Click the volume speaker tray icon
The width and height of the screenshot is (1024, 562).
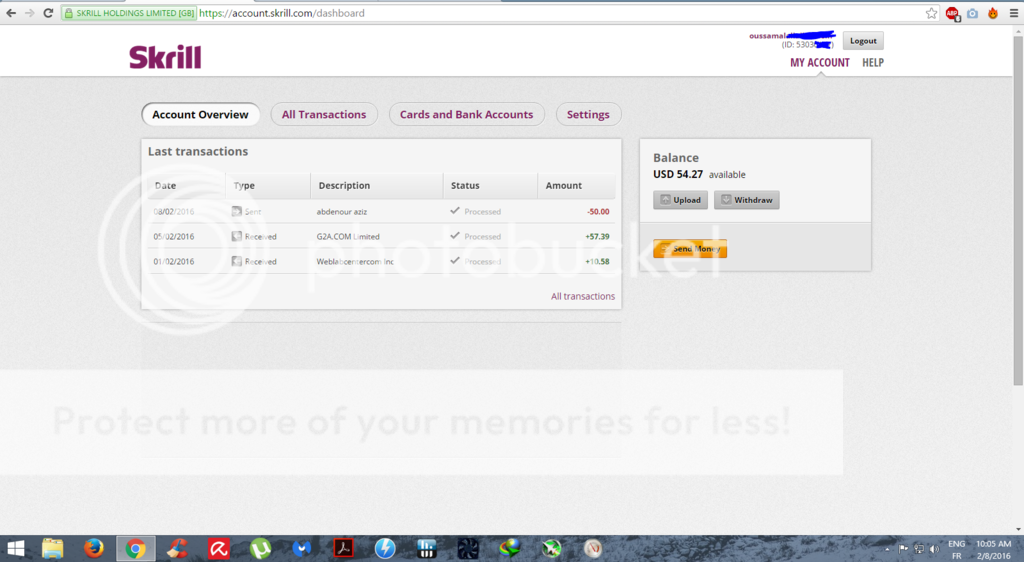click(935, 549)
